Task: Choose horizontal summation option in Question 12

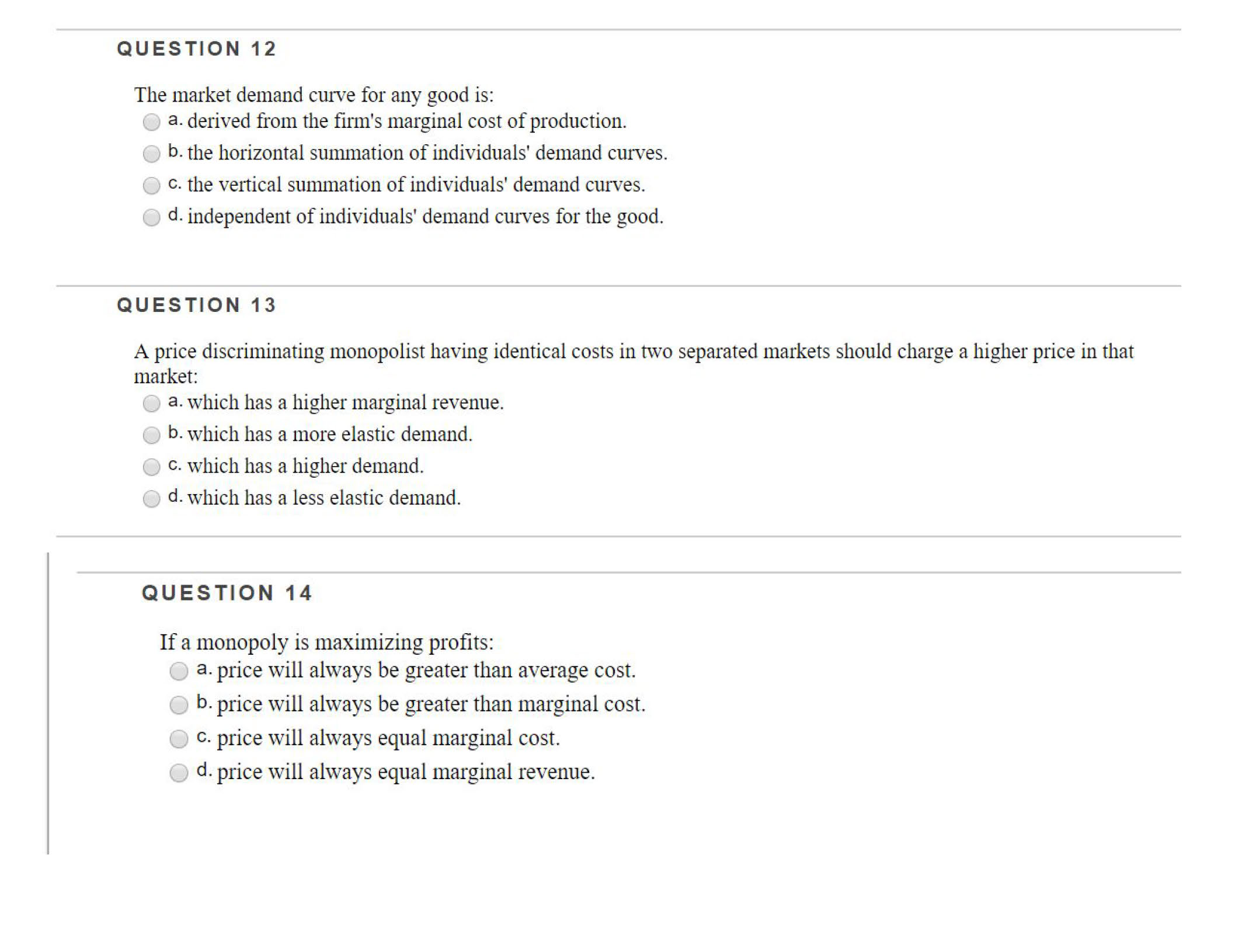Action: (x=151, y=154)
